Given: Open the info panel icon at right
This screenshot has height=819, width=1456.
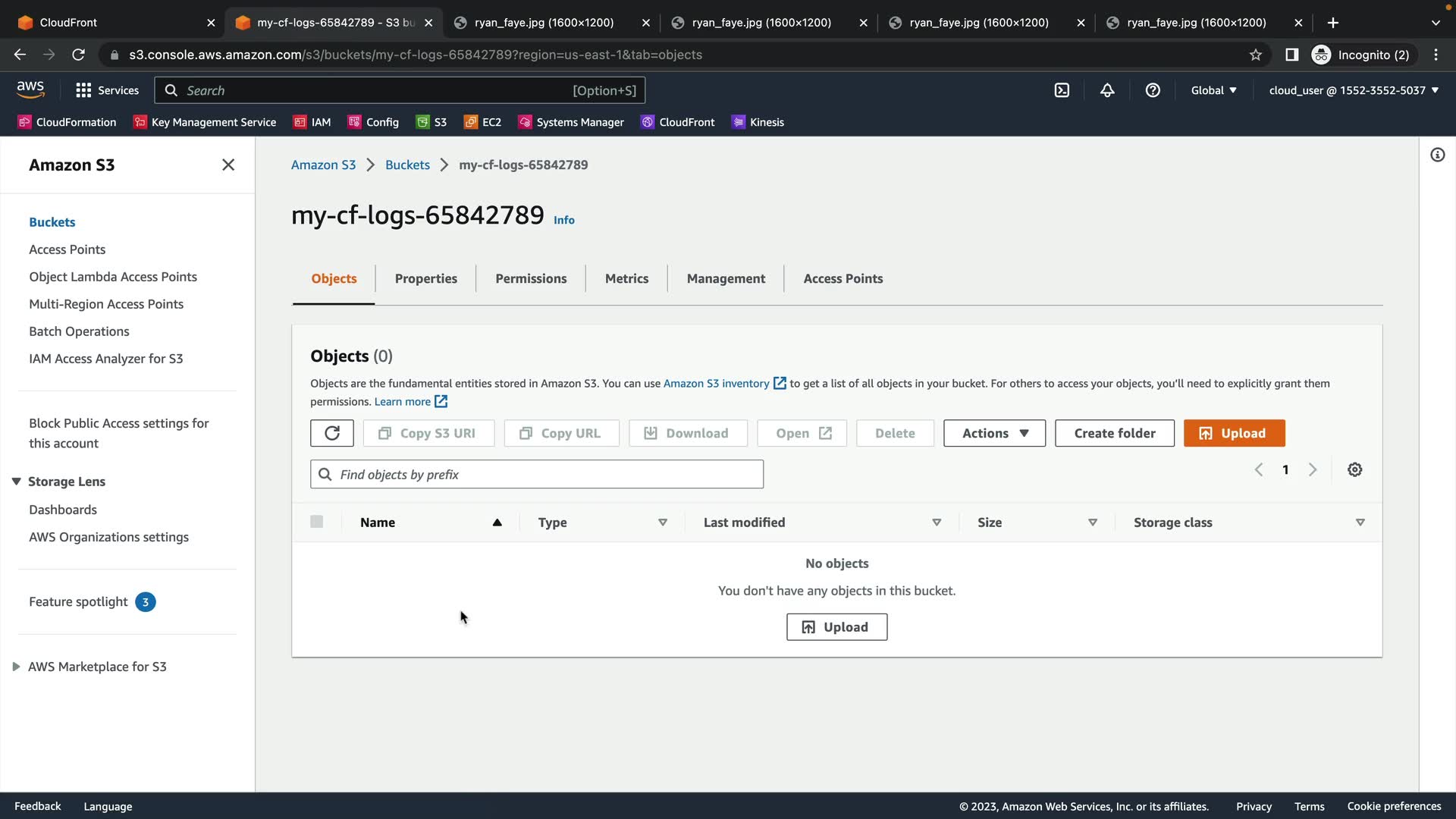Looking at the screenshot, I should point(1437,155).
